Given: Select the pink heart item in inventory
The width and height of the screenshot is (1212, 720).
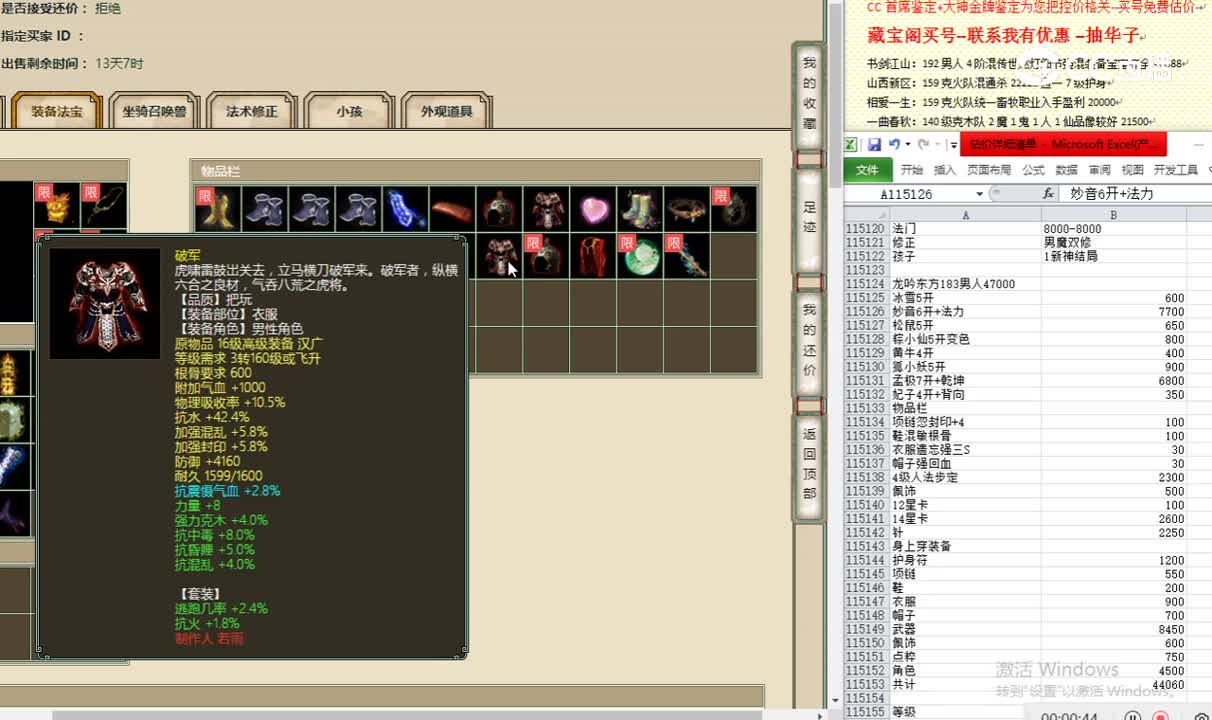Looking at the screenshot, I should pos(593,209).
